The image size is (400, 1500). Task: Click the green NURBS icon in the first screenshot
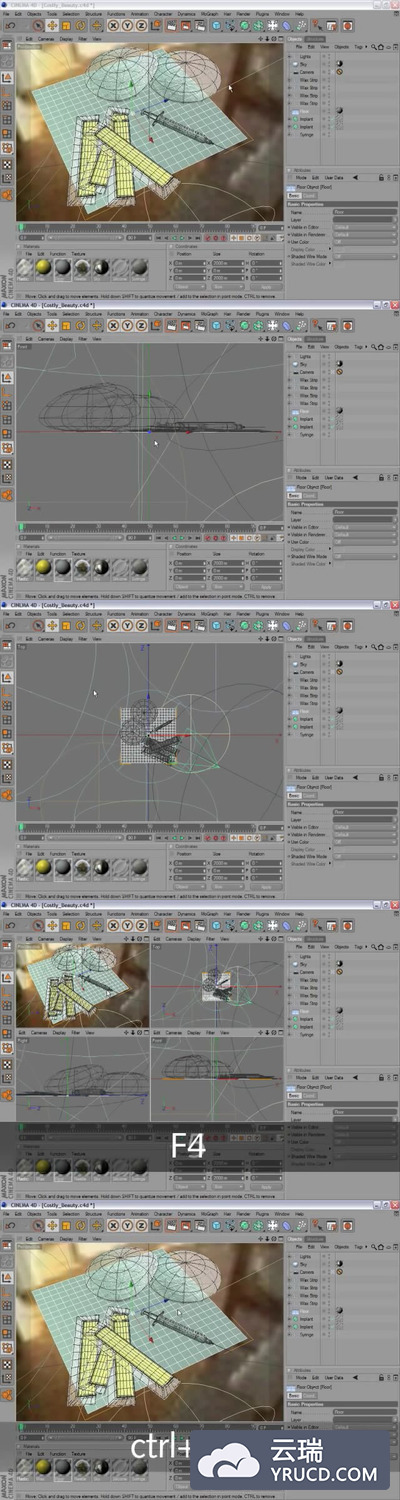click(x=245, y=25)
